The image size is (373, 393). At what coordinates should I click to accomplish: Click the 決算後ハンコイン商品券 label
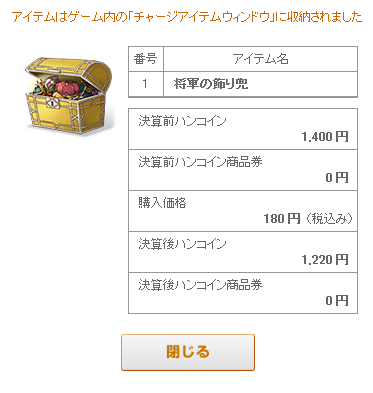[x=200, y=285]
